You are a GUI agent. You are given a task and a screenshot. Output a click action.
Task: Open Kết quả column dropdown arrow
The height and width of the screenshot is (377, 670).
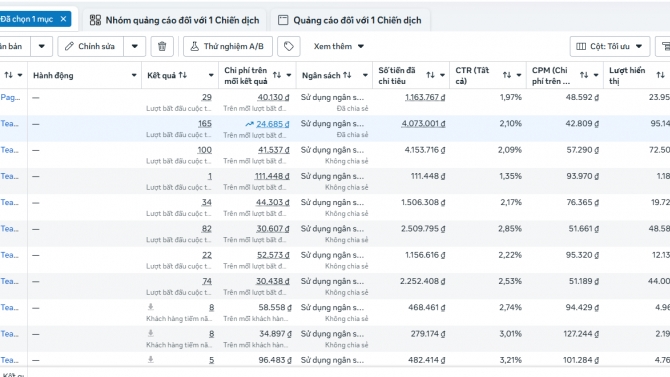click(x=211, y=75)
